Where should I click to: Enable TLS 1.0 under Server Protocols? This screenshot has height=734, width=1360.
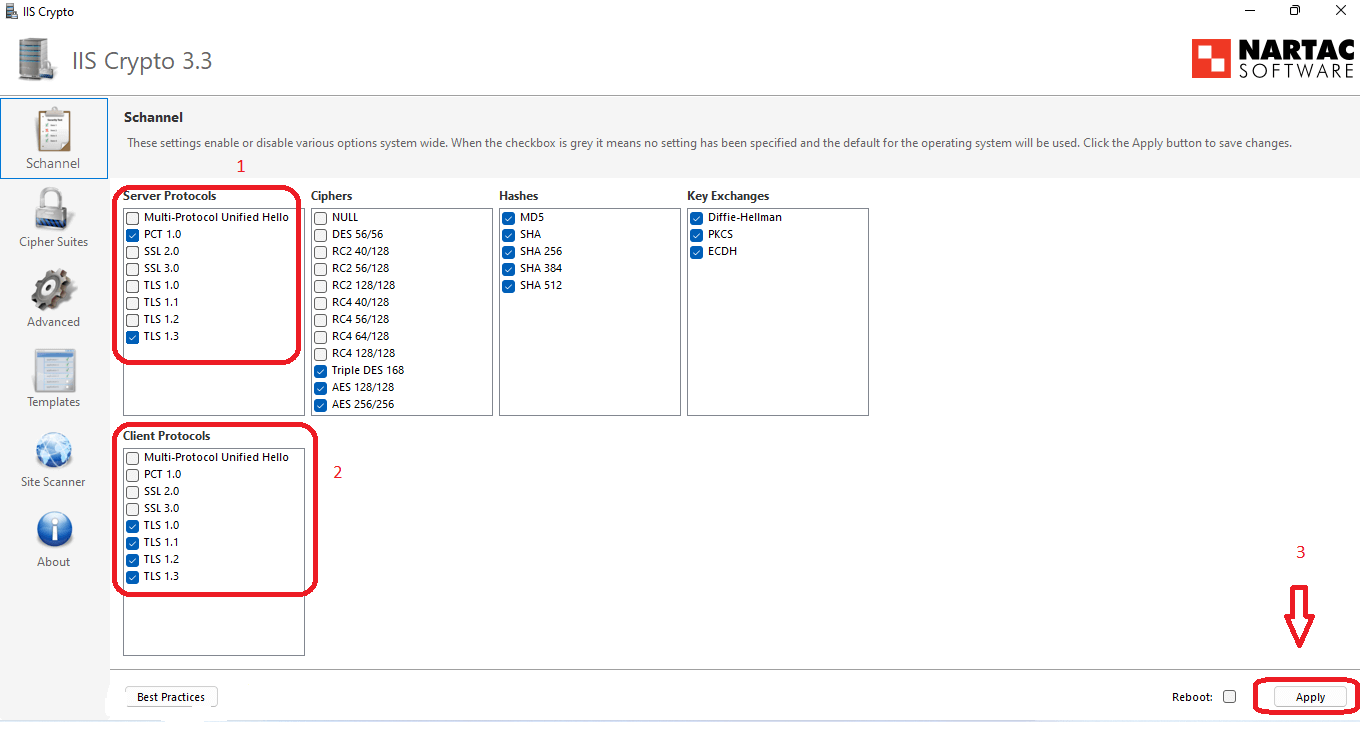tap(133, 285)
